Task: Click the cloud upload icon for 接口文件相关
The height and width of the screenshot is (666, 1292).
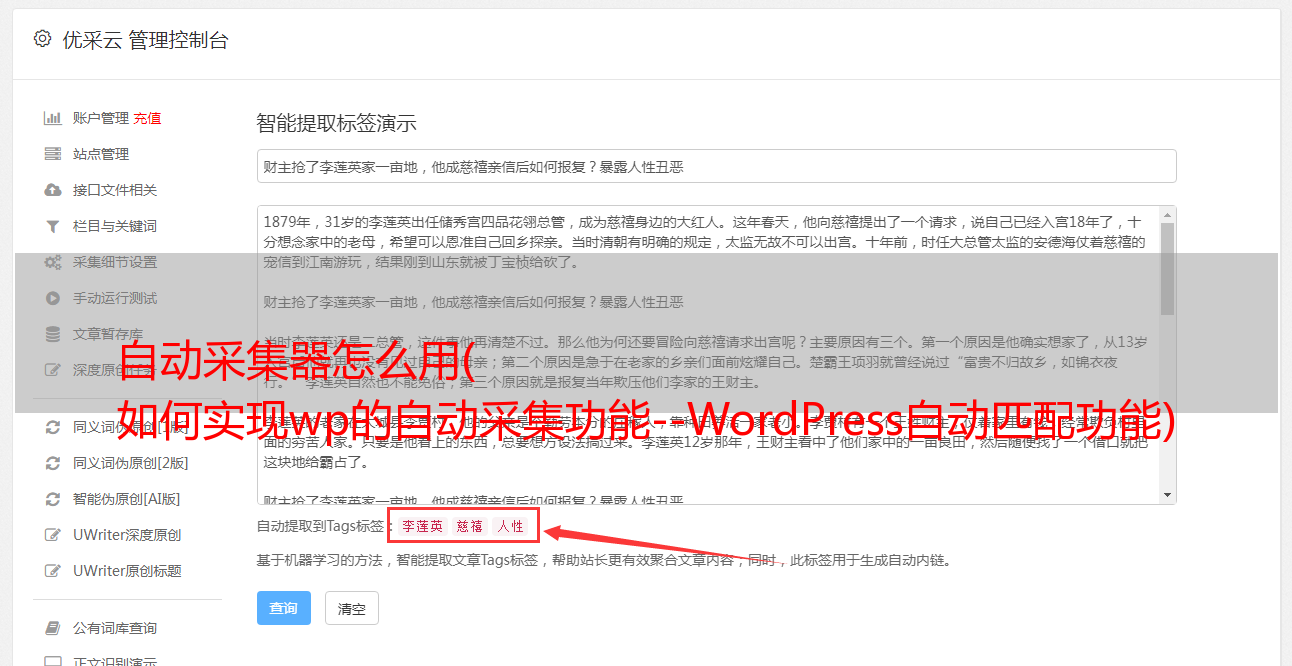Action: click(x=53, y=190)
